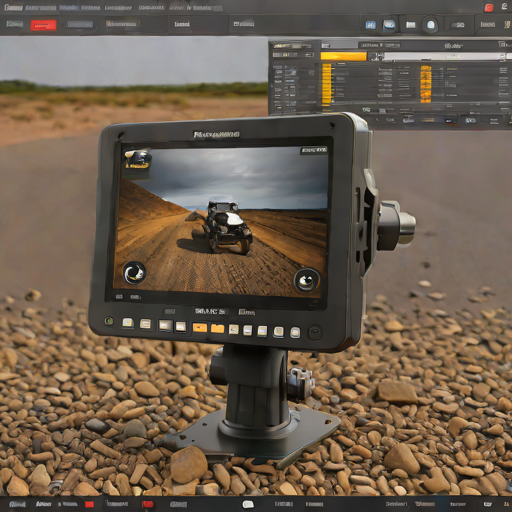Click the red square icon at top-right corner
The image size is (512, 512).
pyautogui.click(x=489, y=8)
